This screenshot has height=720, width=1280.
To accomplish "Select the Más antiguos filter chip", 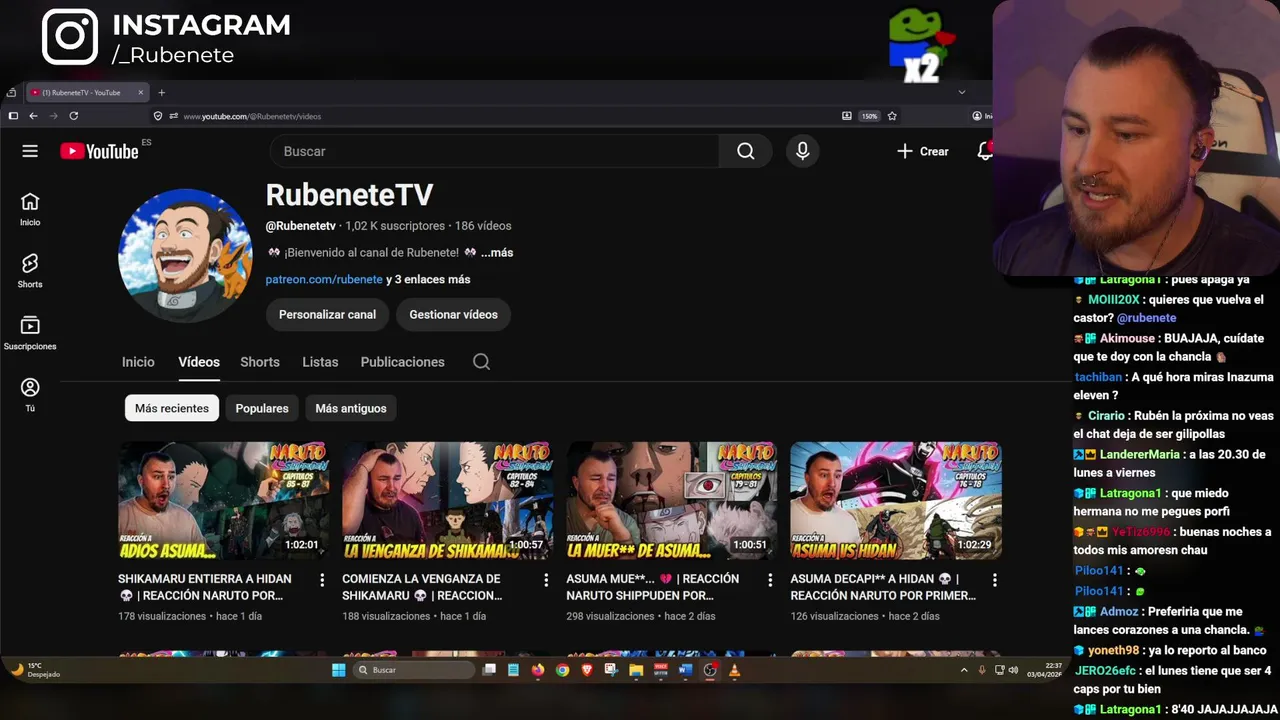I will 351,408.
